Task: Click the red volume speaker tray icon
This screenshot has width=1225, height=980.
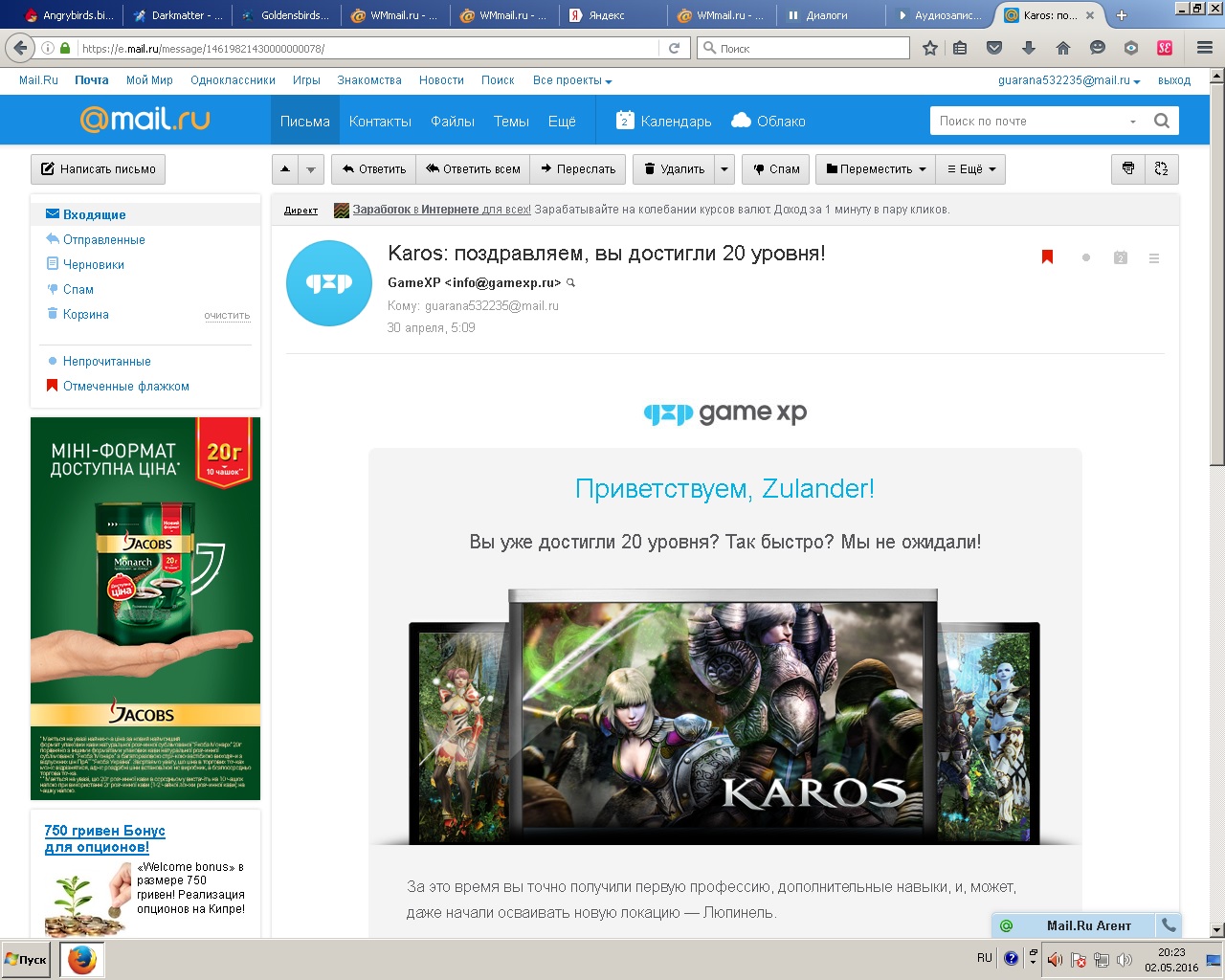Action: click(x=1055, y=959)
